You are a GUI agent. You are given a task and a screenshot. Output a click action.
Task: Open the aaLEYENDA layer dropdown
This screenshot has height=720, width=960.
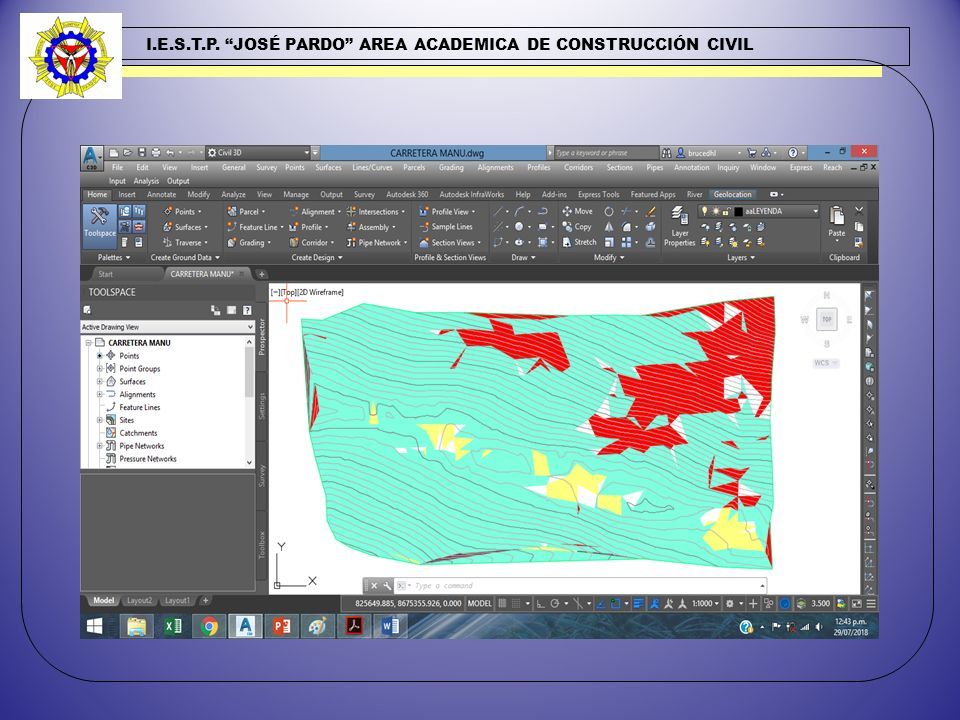click(816, 211)
